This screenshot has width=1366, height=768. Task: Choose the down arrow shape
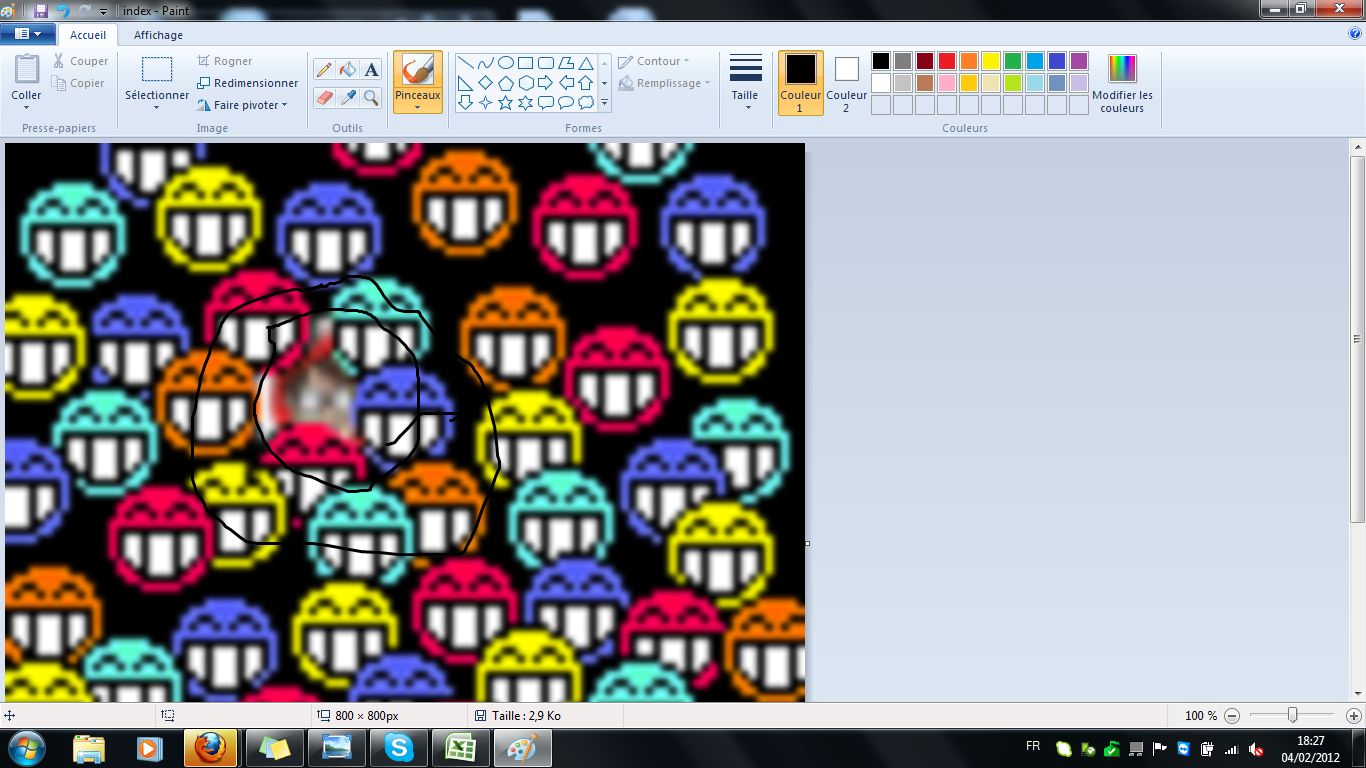[465, 102]
